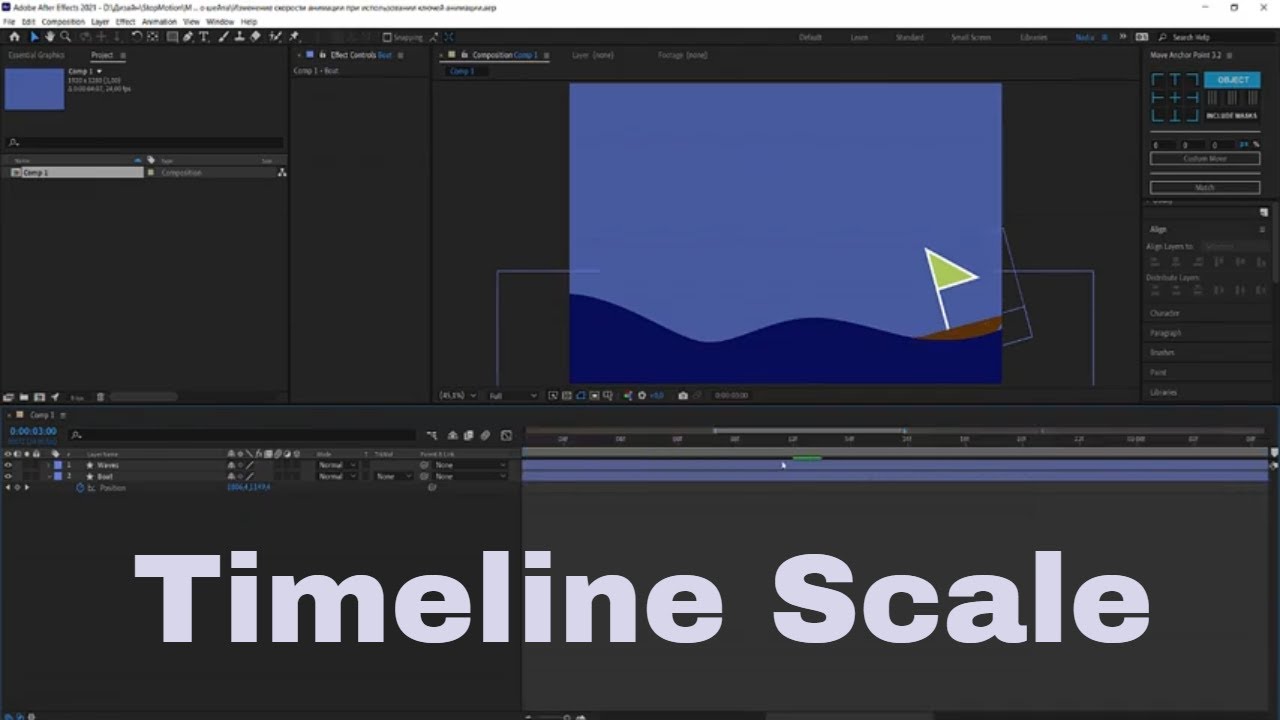This screenshot has height=720, width=1280.
Task: Click the new composition icon in Project panel
Action: [x=39, y=397]
